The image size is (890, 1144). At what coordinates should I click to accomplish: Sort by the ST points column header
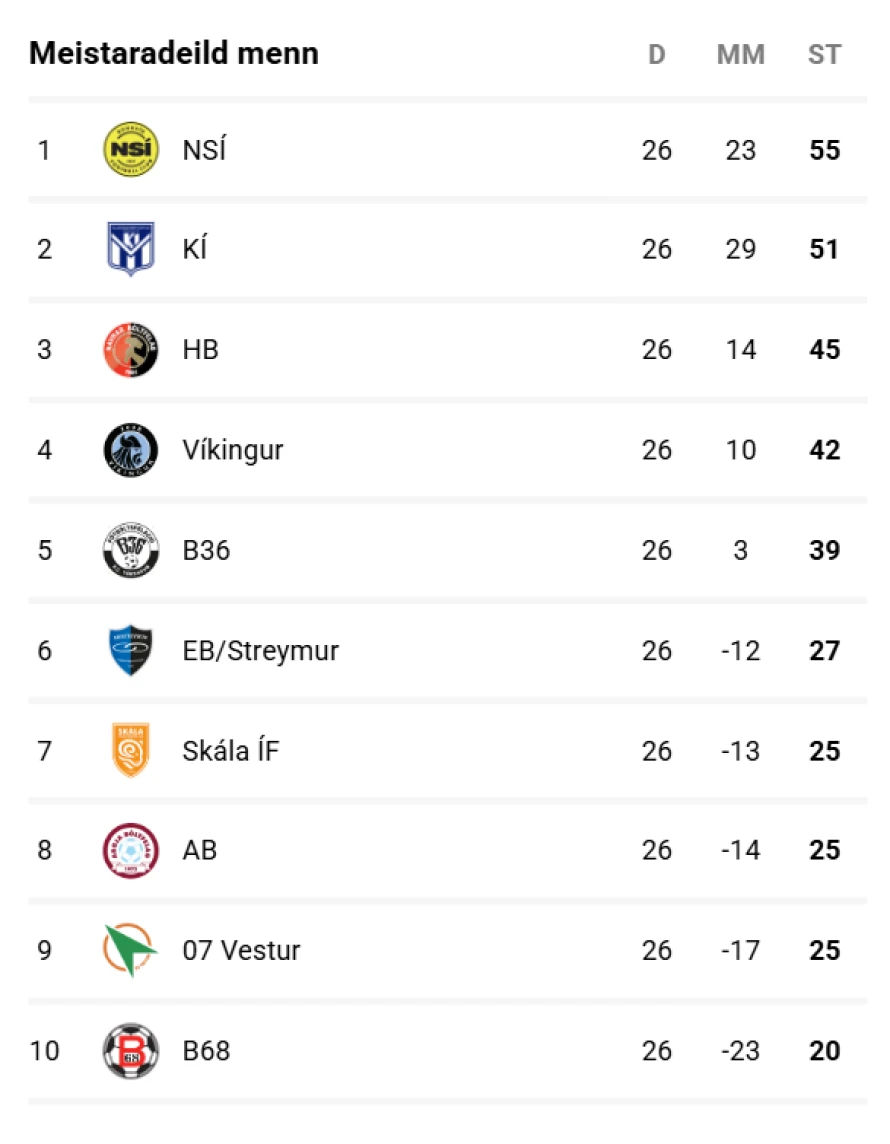point(824,55)
